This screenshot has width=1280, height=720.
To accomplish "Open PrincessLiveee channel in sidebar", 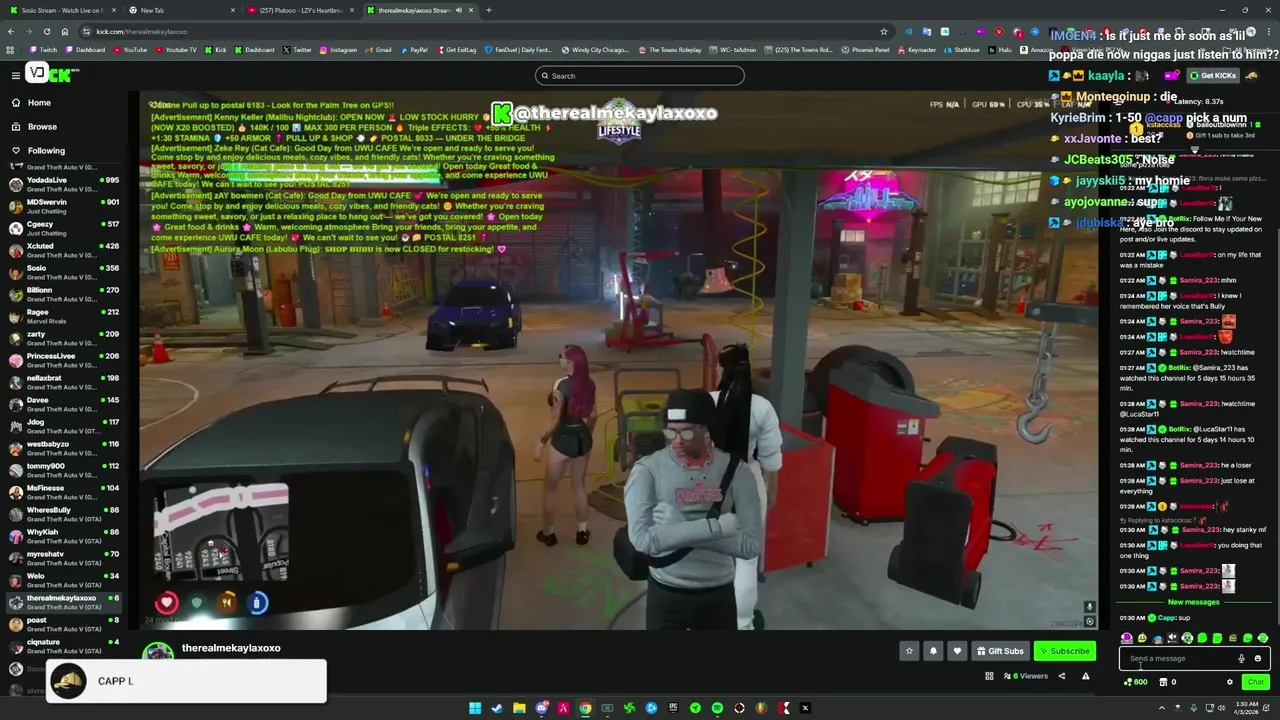I will (x=63, y=360).
